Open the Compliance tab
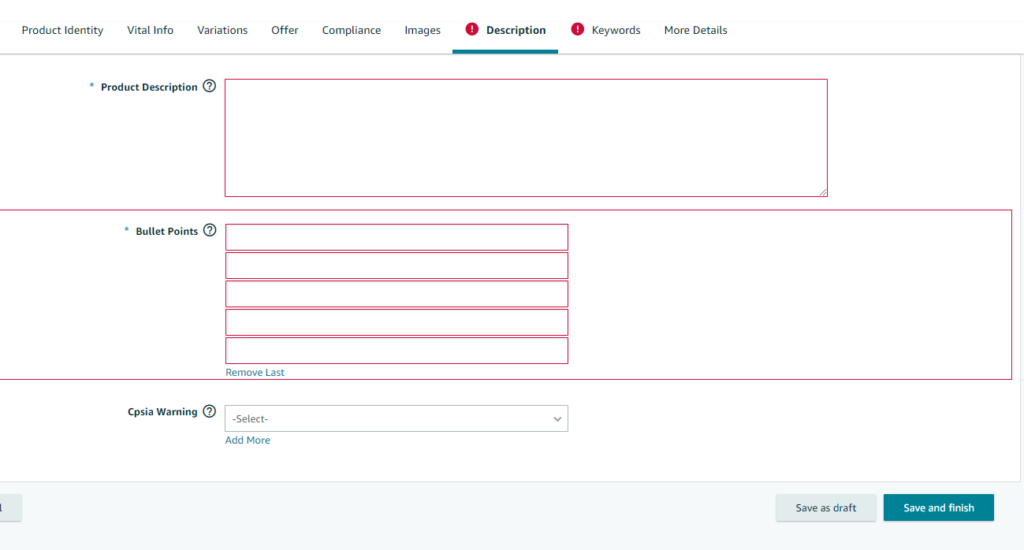This screenshot has width=1024, height=550. pos(351,30)
